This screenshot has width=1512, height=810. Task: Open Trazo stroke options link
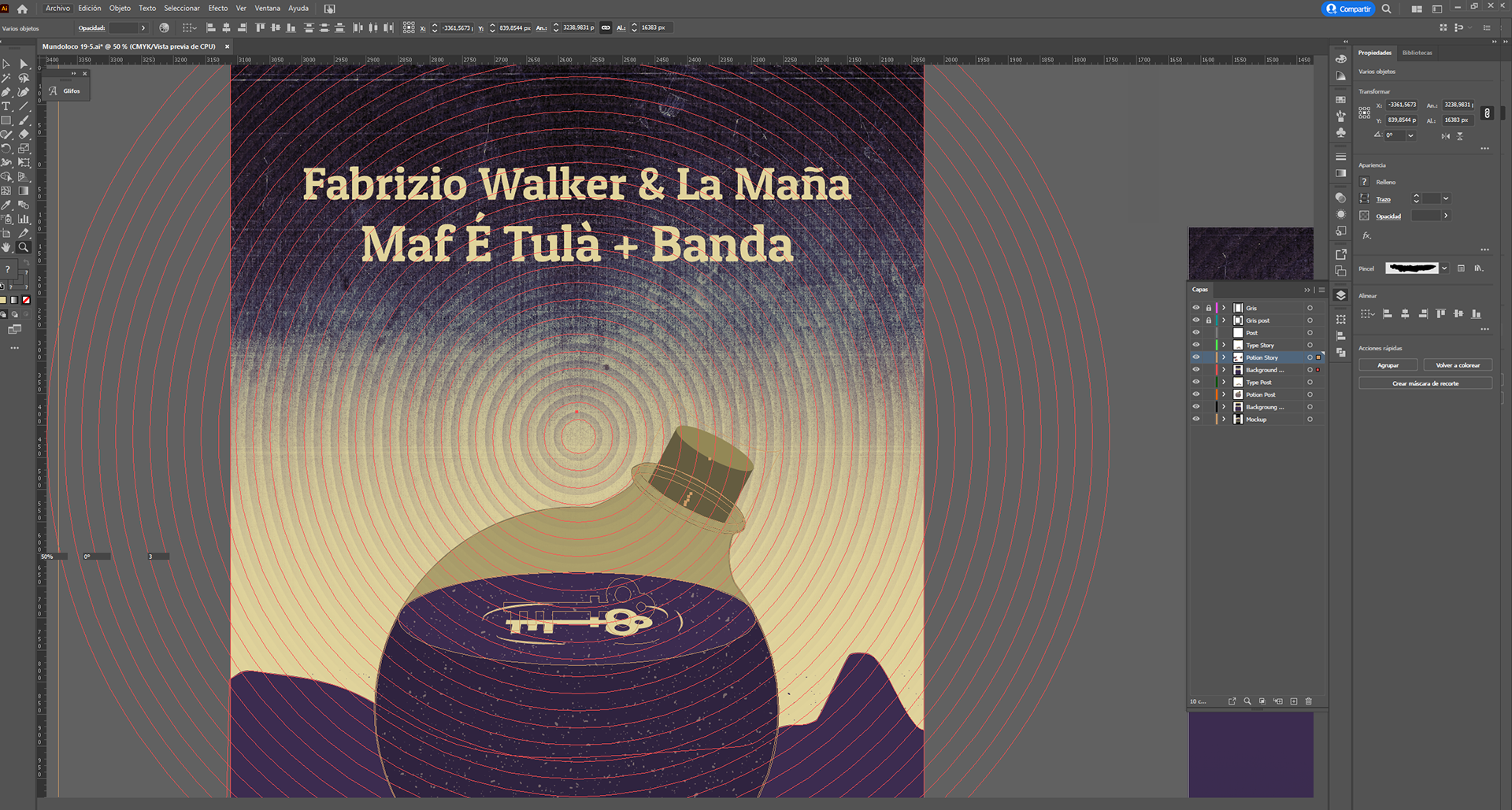click(x=1383, y=199)
